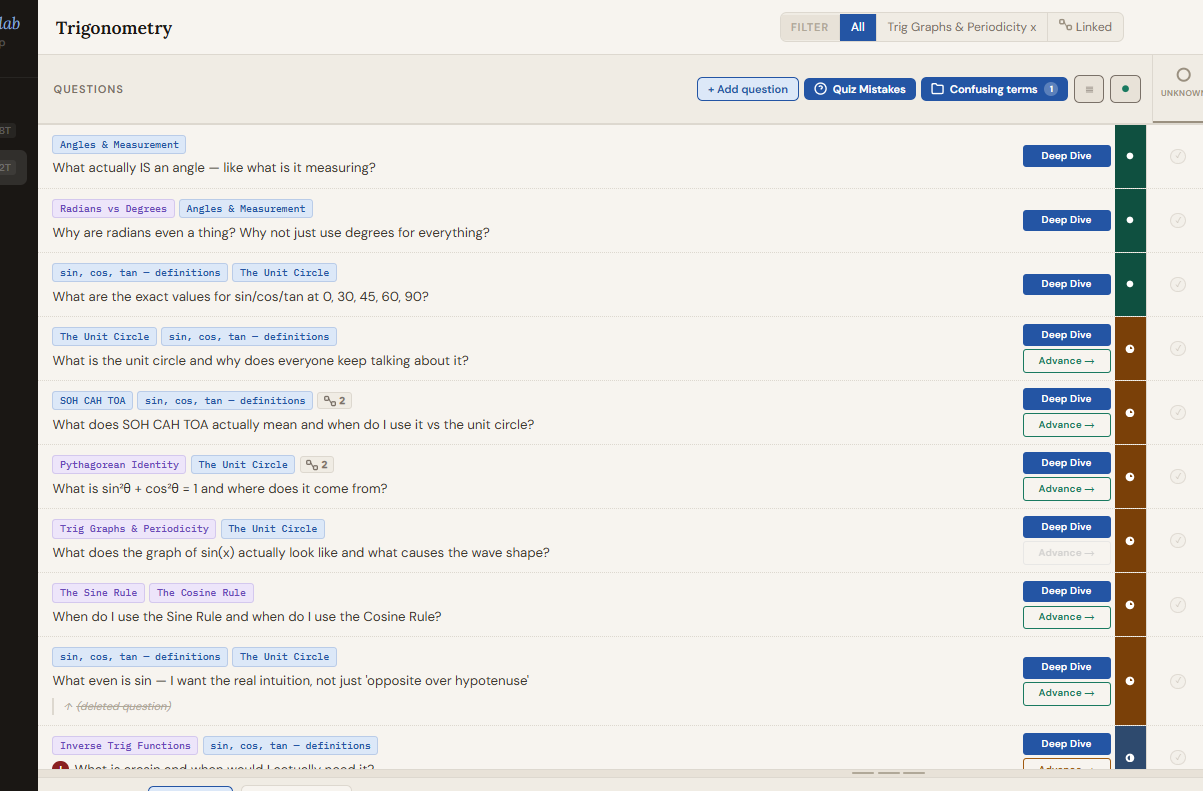Viewport: 1203px width, 791px height.
Task: Click the green dot view icon button
Action: point(1125,89)
